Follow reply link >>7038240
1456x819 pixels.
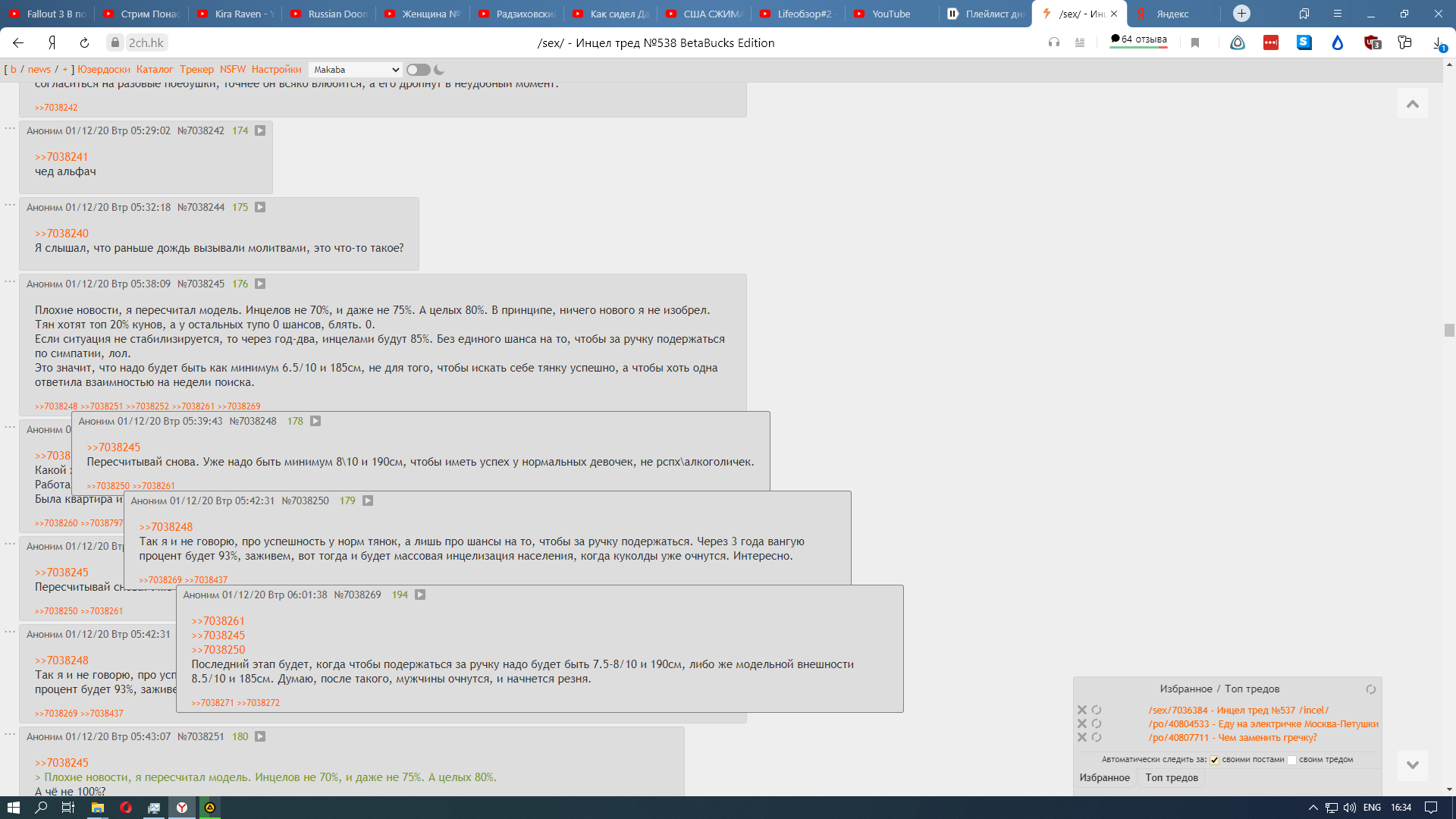coord(61,234)
